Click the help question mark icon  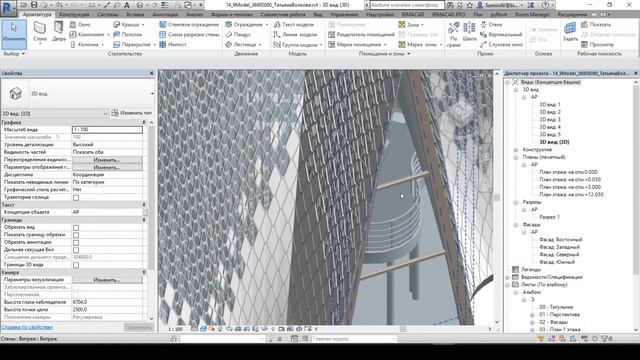pos(546,5)
